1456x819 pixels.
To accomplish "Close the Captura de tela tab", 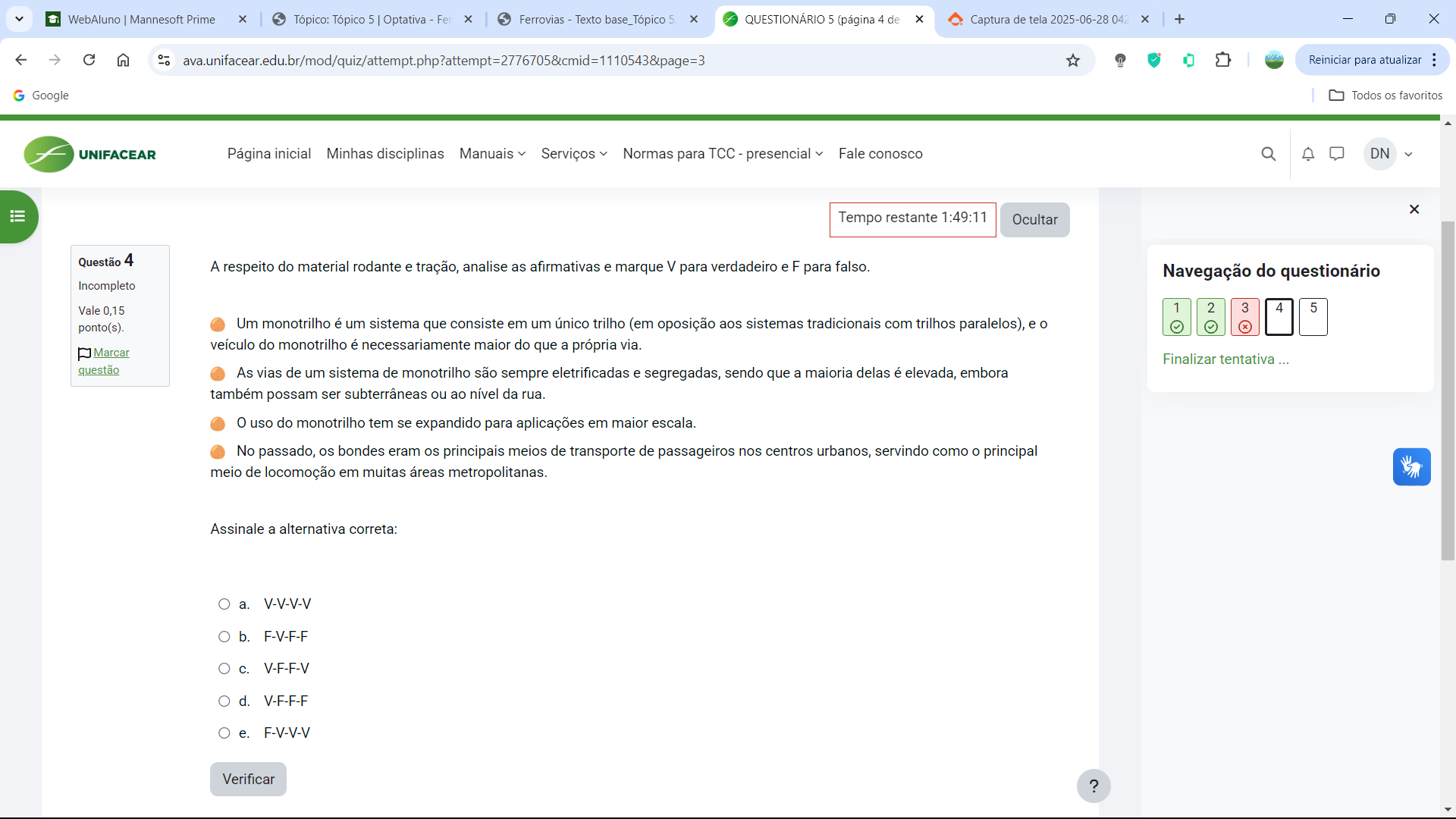I will point(1145,19).
